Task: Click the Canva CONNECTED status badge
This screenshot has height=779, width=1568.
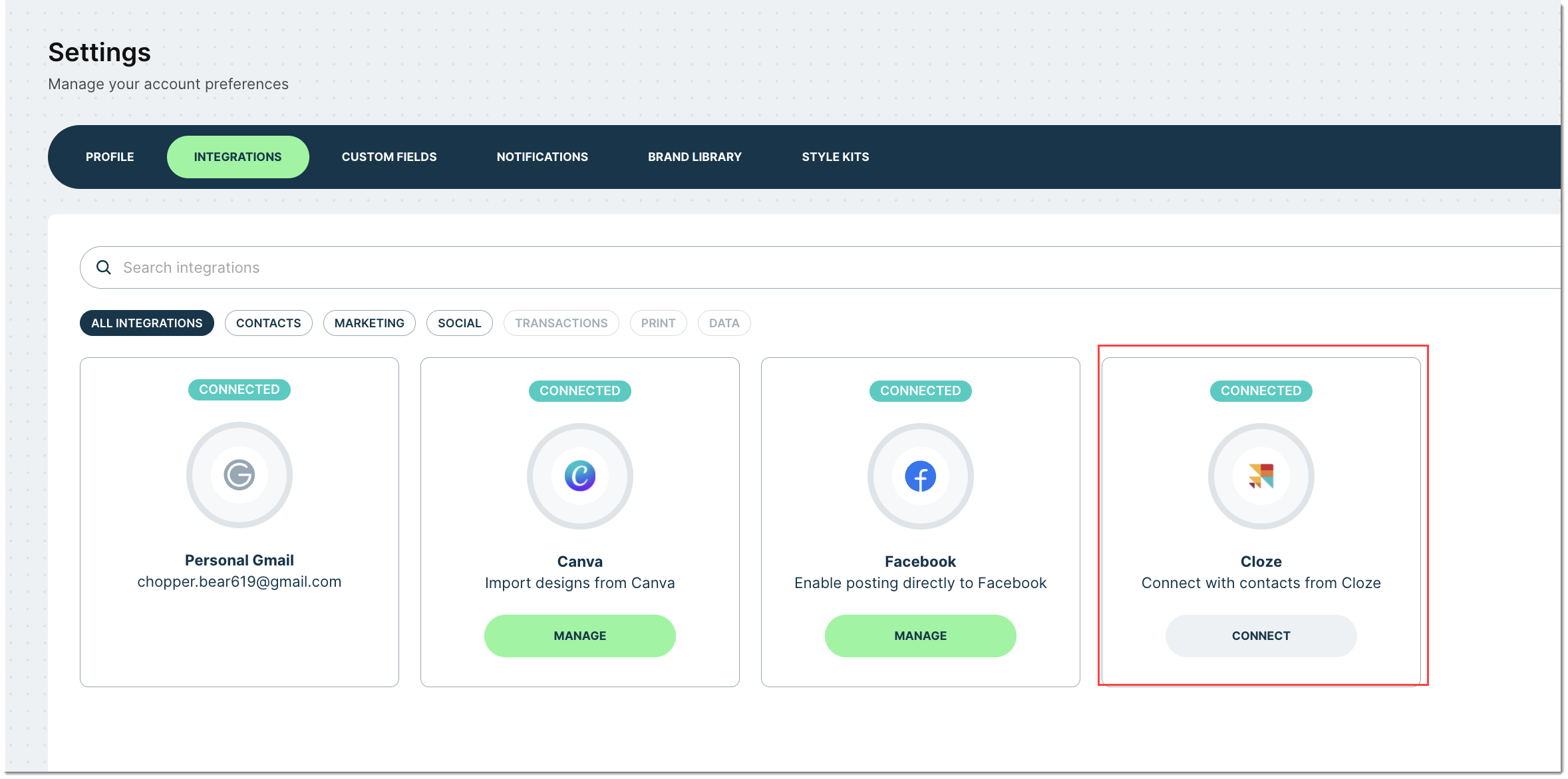Action: click(580, 391)
